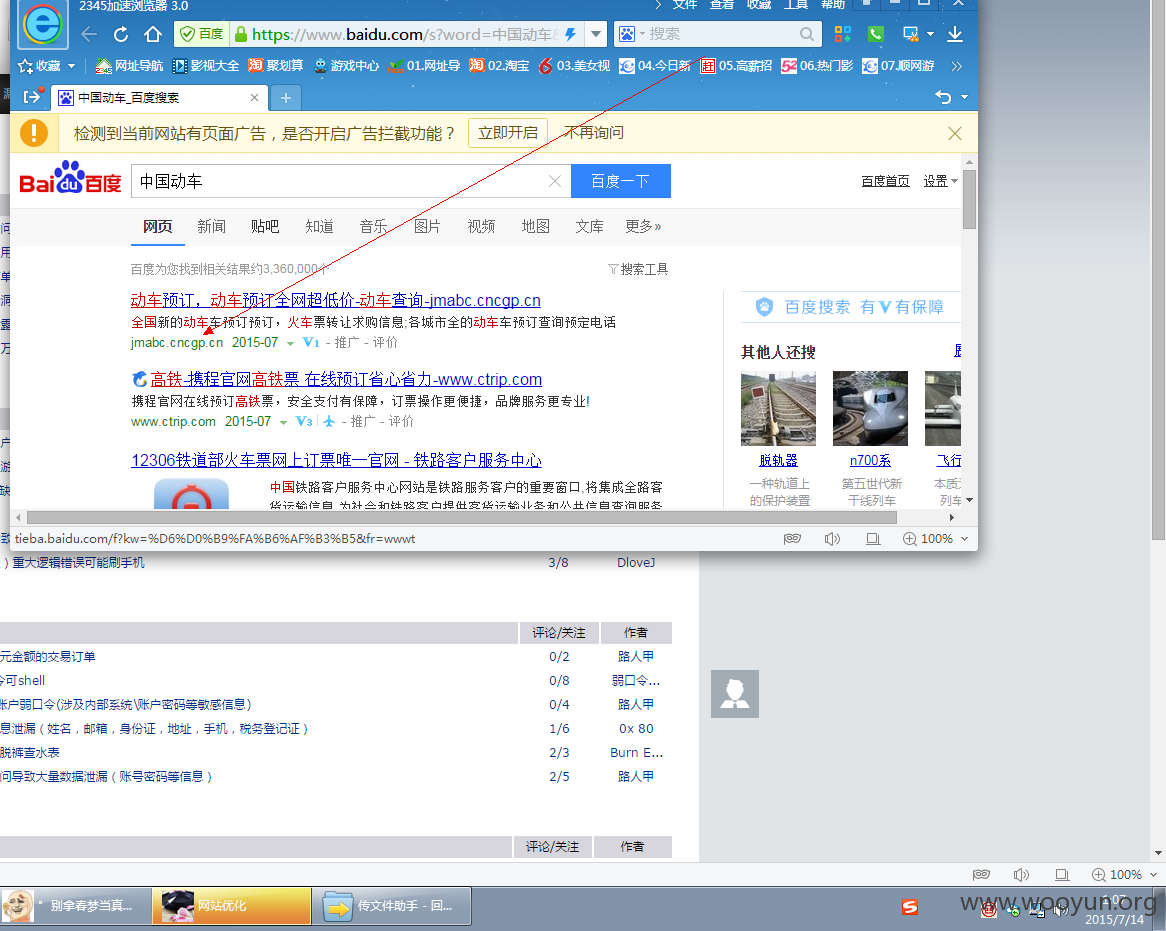Click the restore closed tab undo icon

943,97
